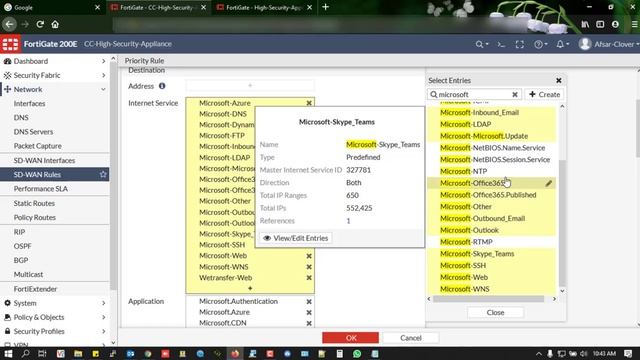
Task: Remove Microsoft-Azure from Internet Service
Action: click(309, 103)
